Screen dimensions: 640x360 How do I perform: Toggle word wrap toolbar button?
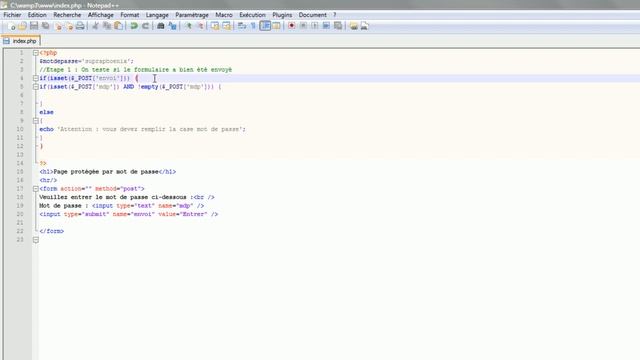(x=242, y=26)
